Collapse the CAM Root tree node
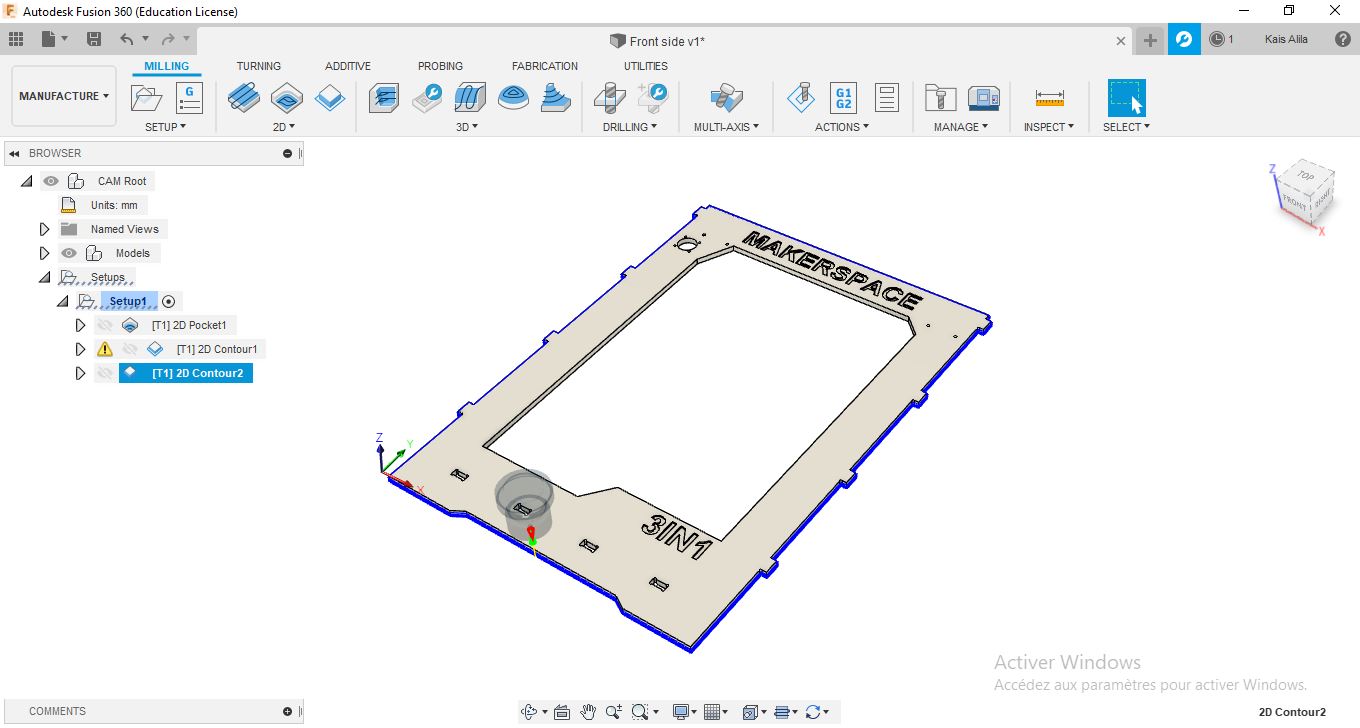Image resolution: width=1360 pixels, height=728 pixels. tap(26, 181)
